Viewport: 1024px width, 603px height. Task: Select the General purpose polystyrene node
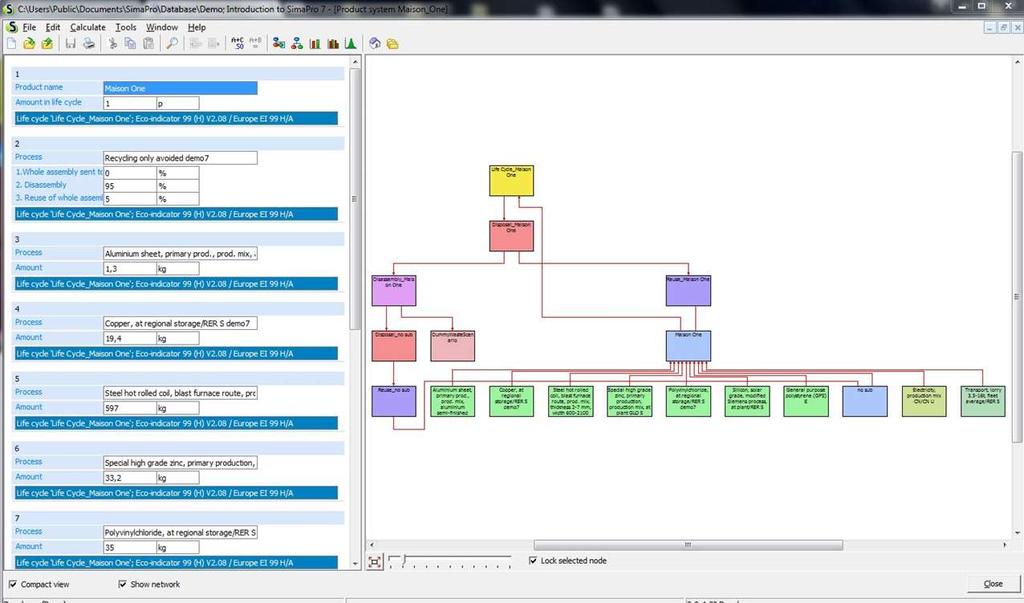click(806, 401)
